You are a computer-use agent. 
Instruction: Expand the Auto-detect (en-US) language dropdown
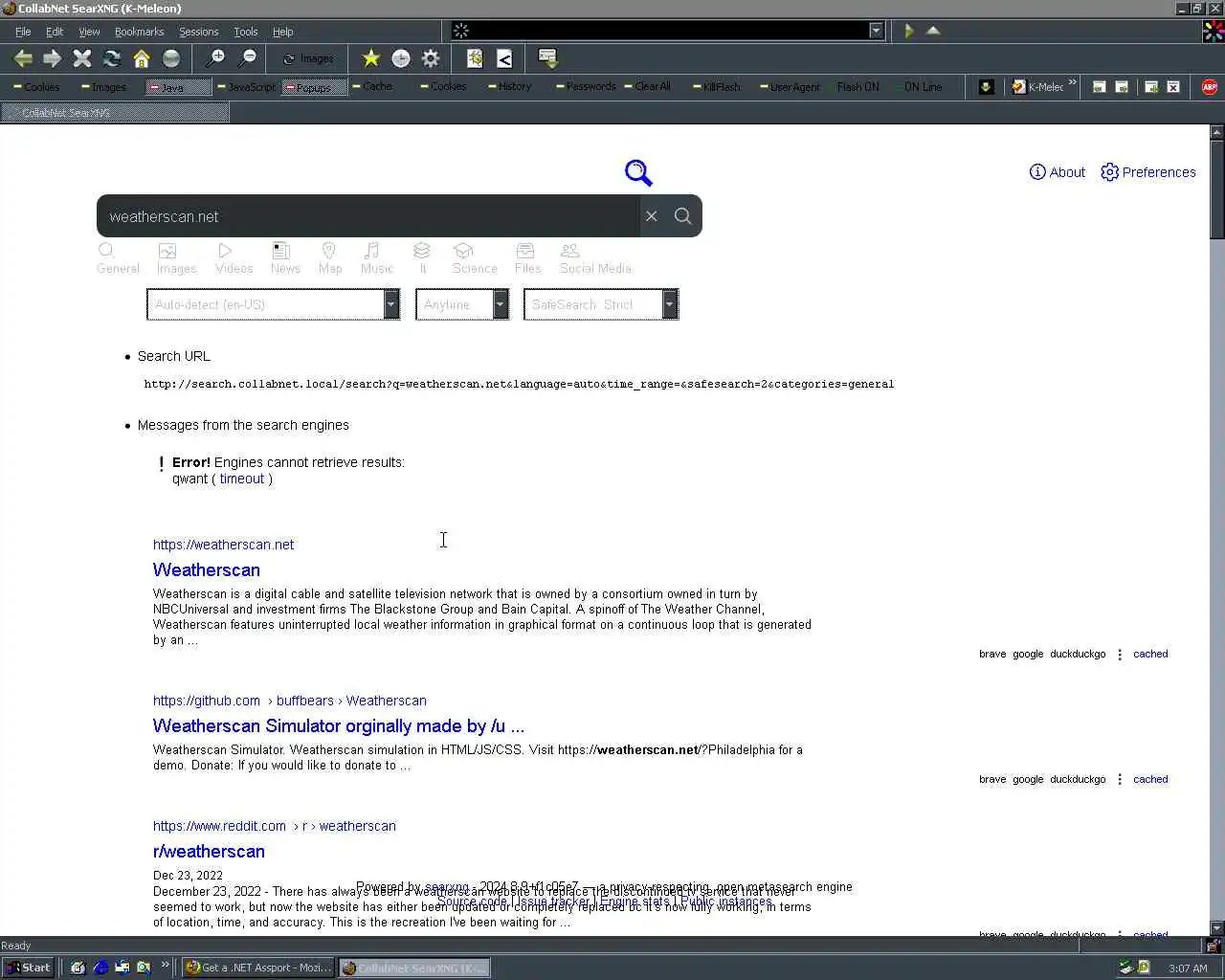[x=273, y=304]
